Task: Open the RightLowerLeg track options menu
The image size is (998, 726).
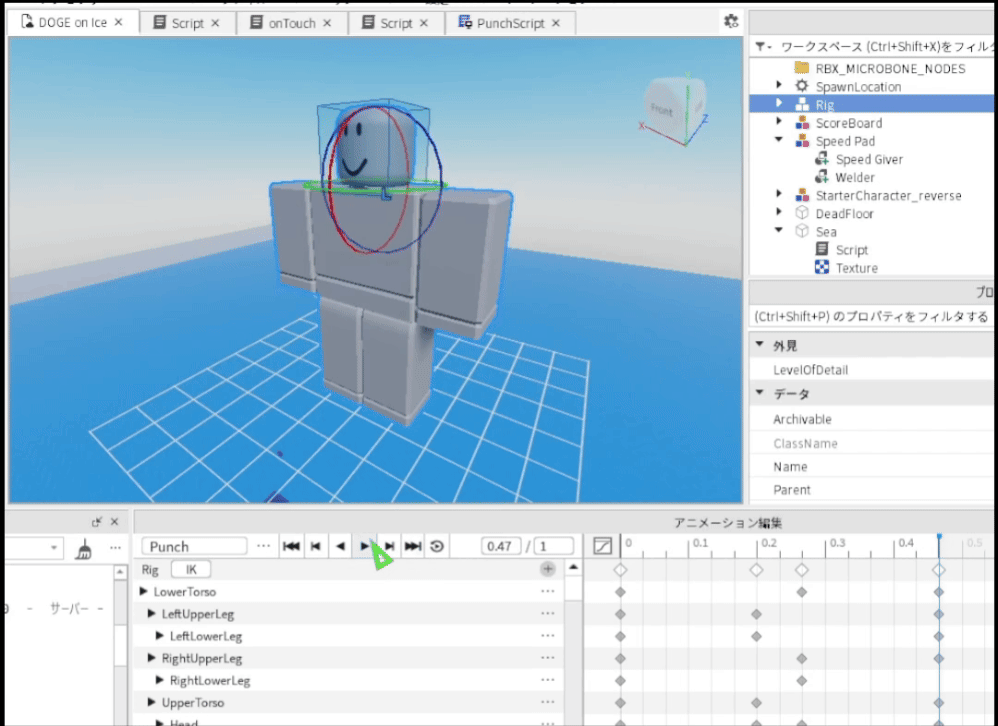Action: [548, 680]
